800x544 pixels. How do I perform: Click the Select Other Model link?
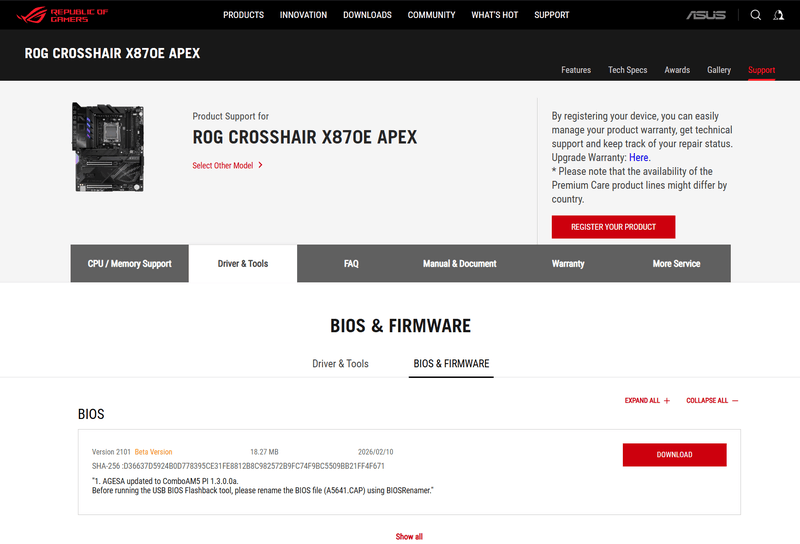222,165
